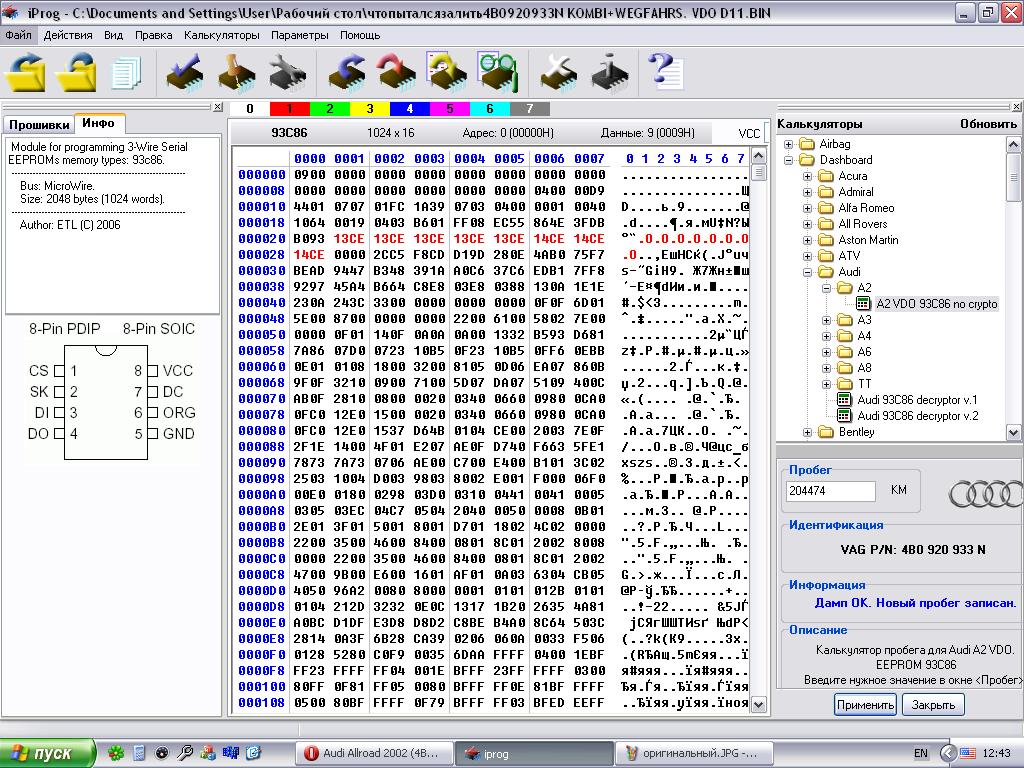Click the chip with blue arrow icon
This screenshot has width=1024, height=768.
click(348, 72)
